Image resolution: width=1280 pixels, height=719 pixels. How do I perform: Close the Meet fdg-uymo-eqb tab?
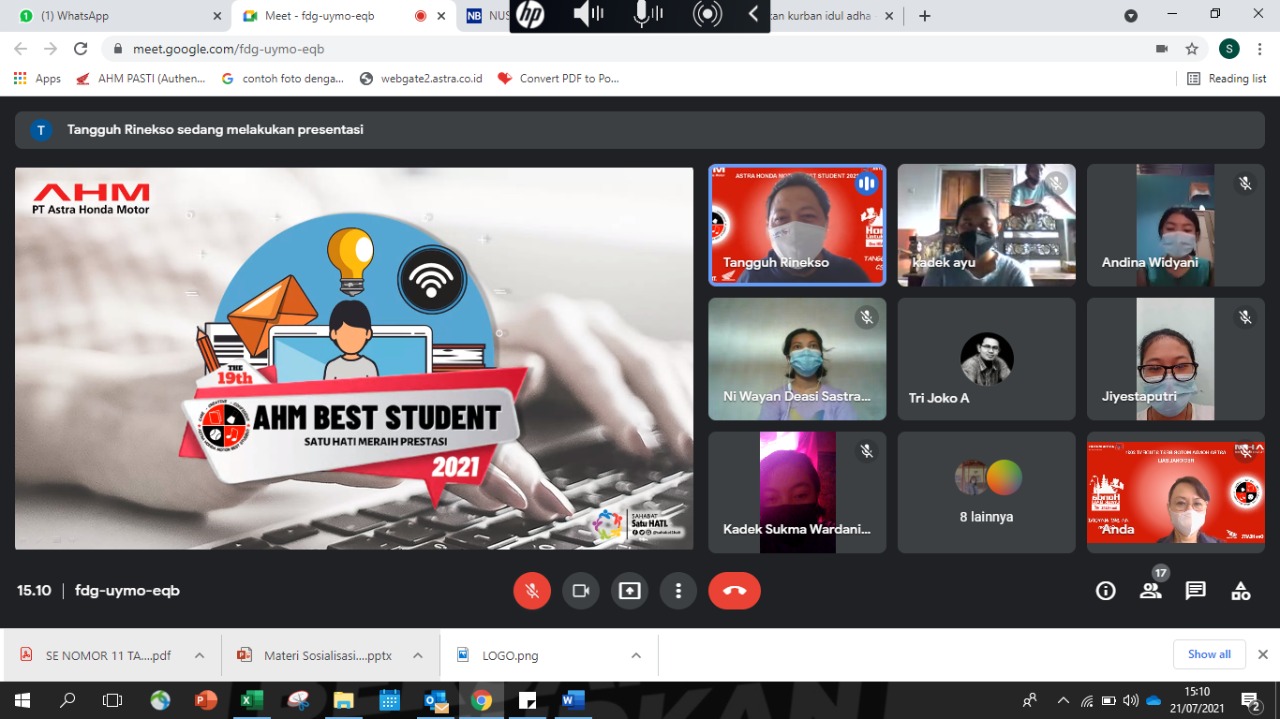(441, 16)
